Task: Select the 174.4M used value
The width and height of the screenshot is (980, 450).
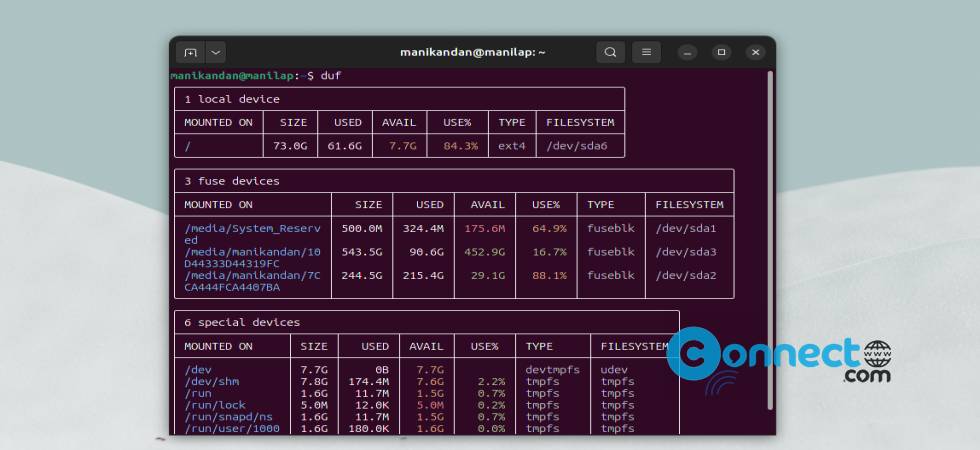Action: coord(368,381)
